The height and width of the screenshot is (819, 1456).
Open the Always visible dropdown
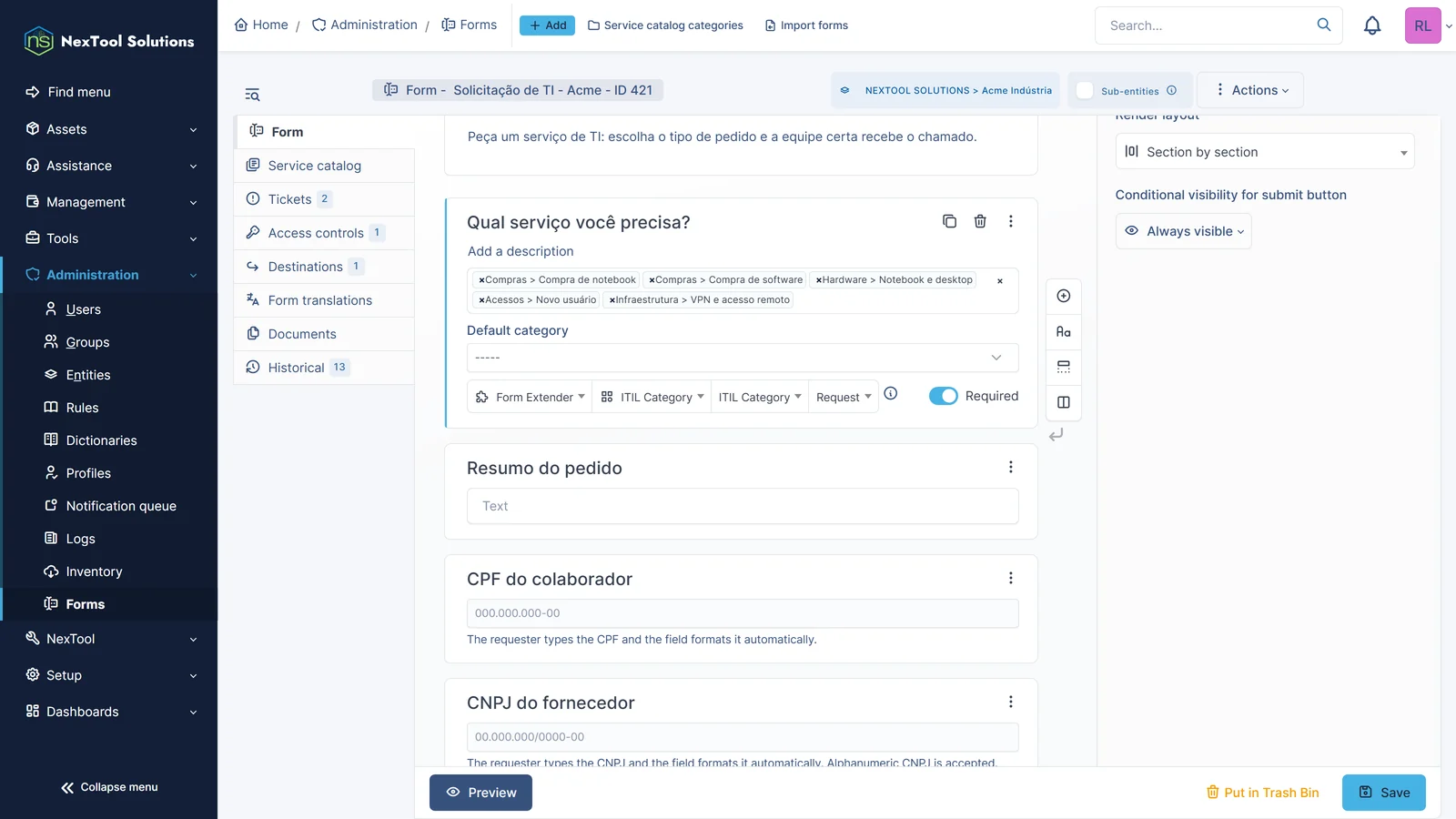1183,231
